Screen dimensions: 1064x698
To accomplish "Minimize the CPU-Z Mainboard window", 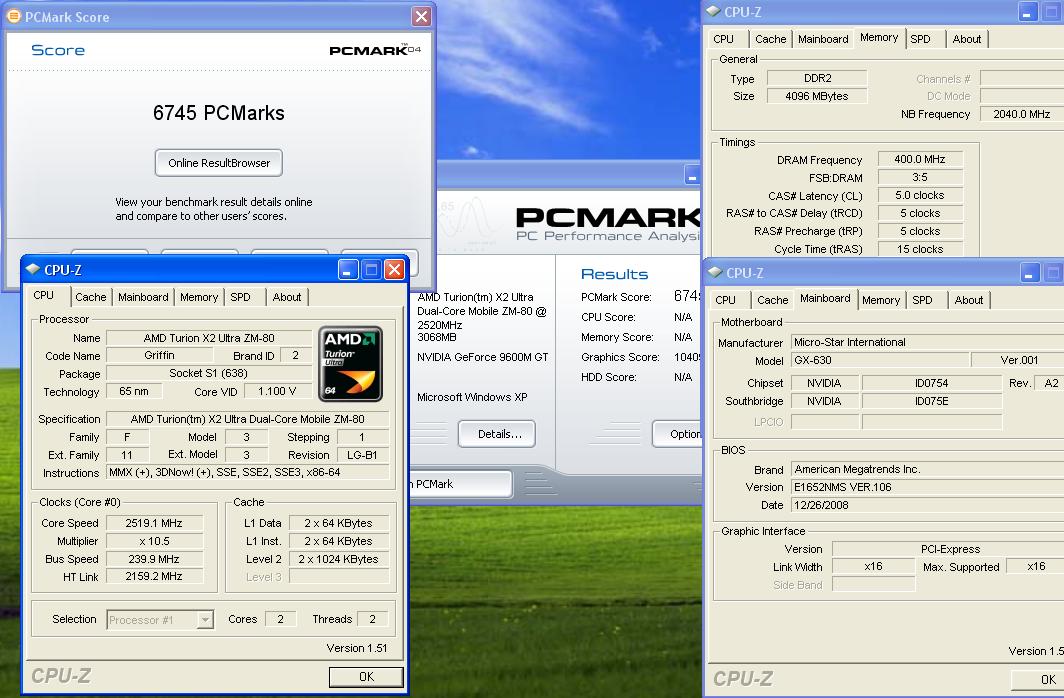I will 1029,273.
